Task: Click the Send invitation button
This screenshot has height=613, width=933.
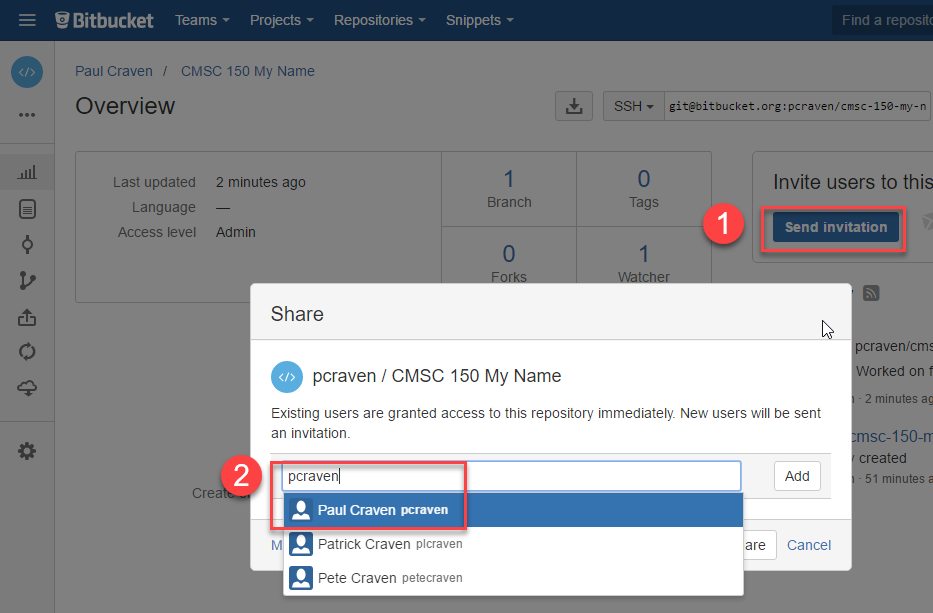Action: pyautogui.click(x=835, y=227)
